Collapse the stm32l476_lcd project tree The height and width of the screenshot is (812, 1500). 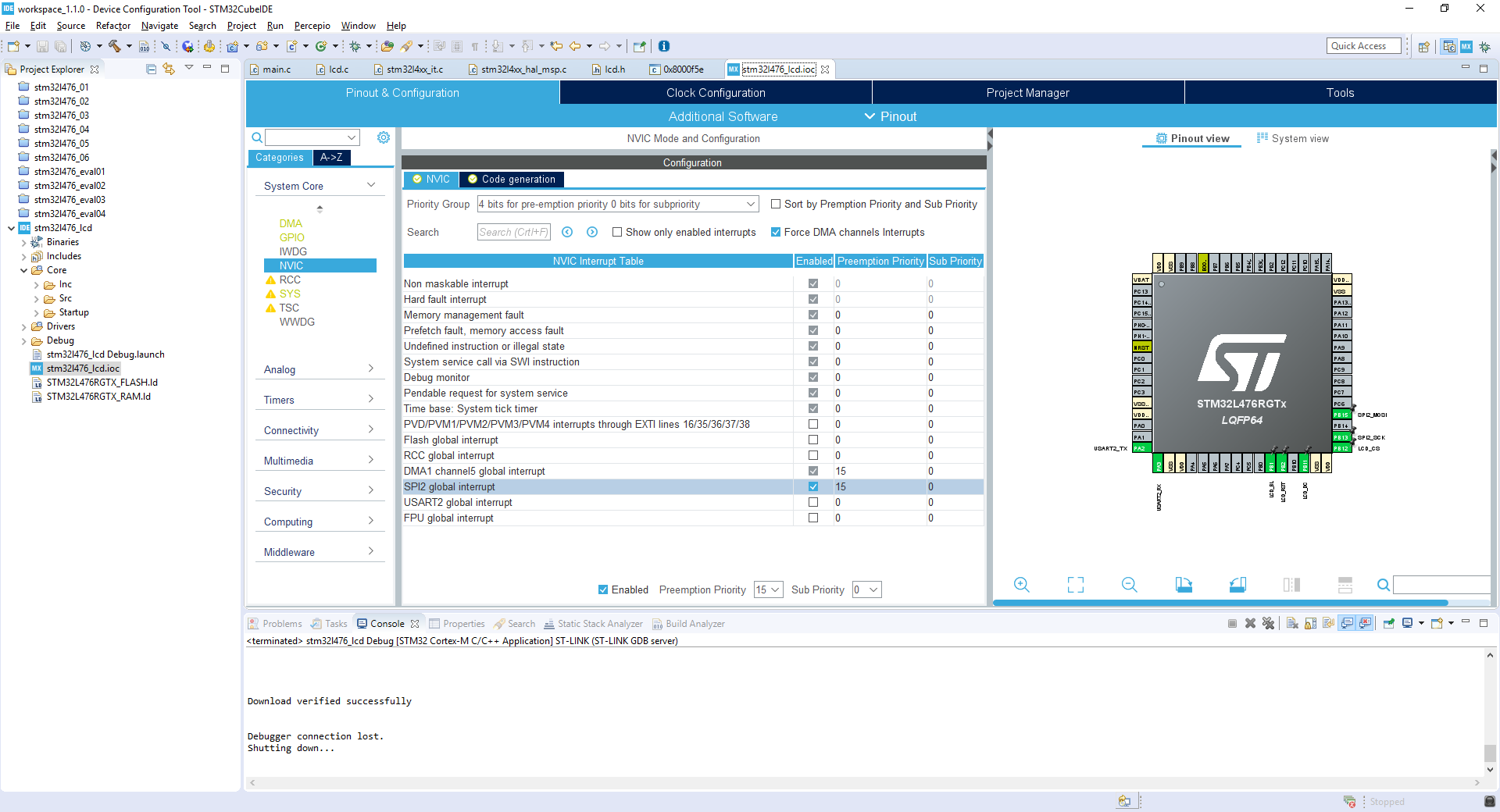[x=11, y=228]
